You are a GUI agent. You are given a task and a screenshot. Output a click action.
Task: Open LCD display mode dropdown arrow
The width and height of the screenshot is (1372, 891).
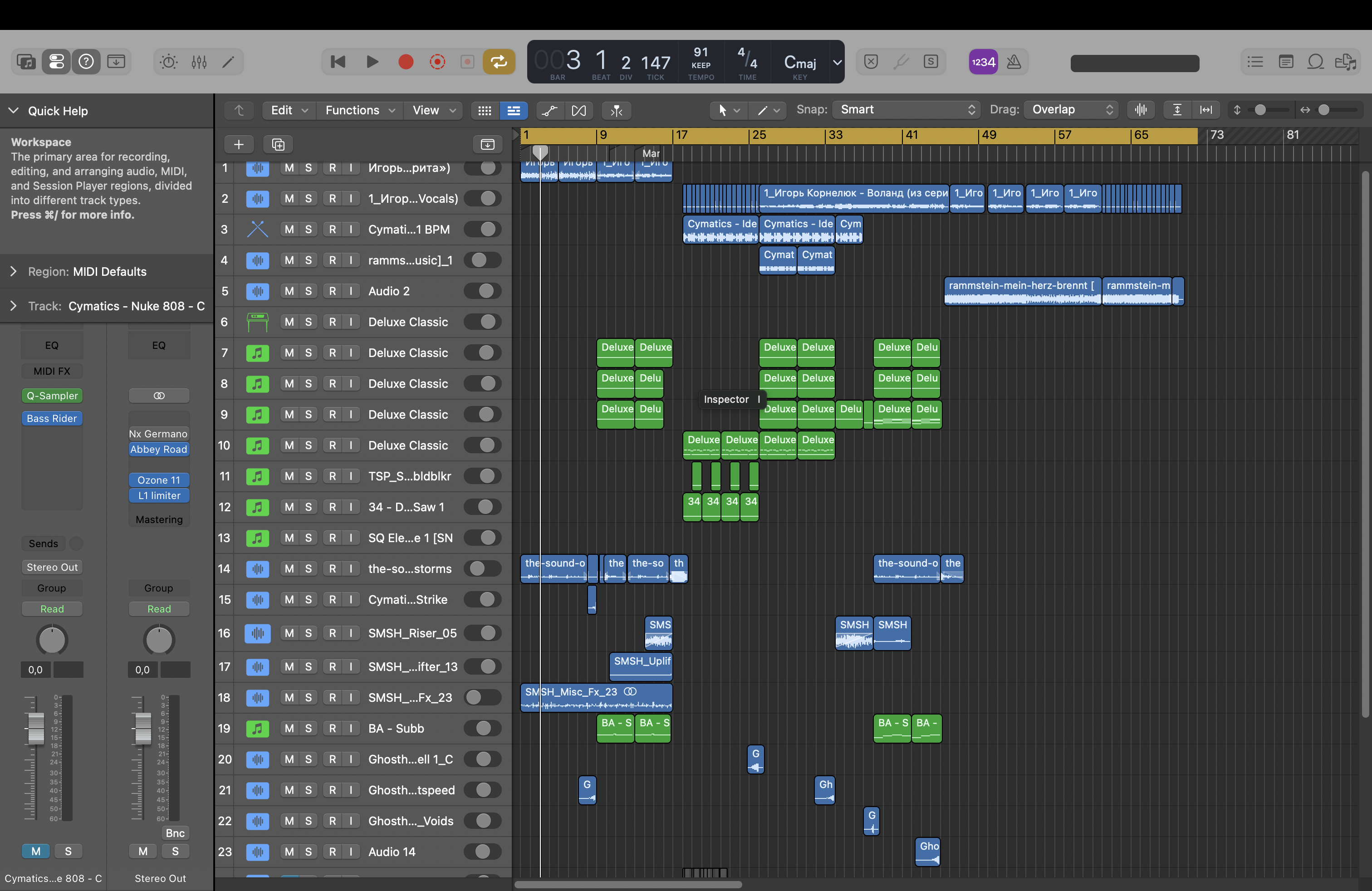(837, 62)
